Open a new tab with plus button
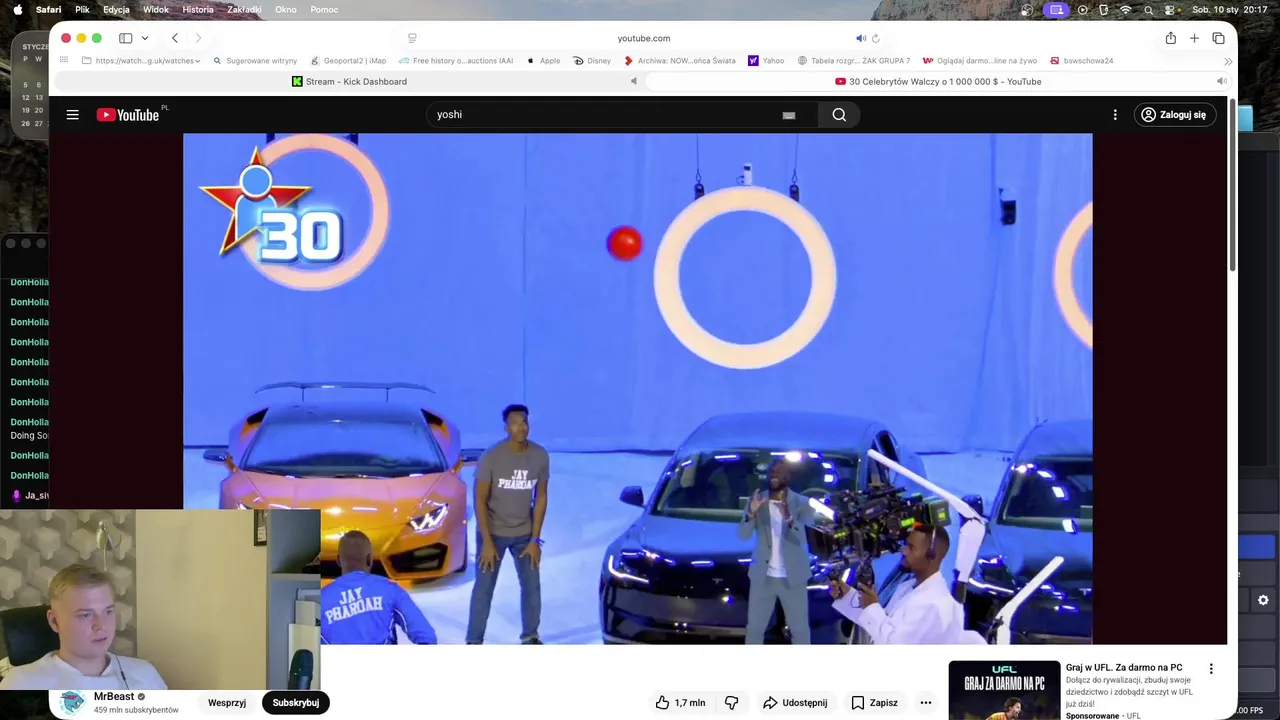The height and width of the screenshot is (720, 1280). [1194, 38]
